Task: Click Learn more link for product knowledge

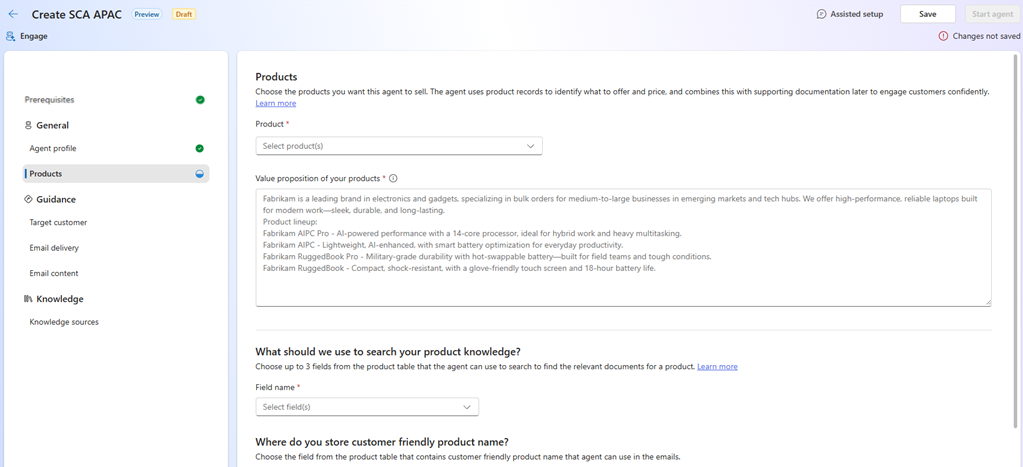Action: 717,367
